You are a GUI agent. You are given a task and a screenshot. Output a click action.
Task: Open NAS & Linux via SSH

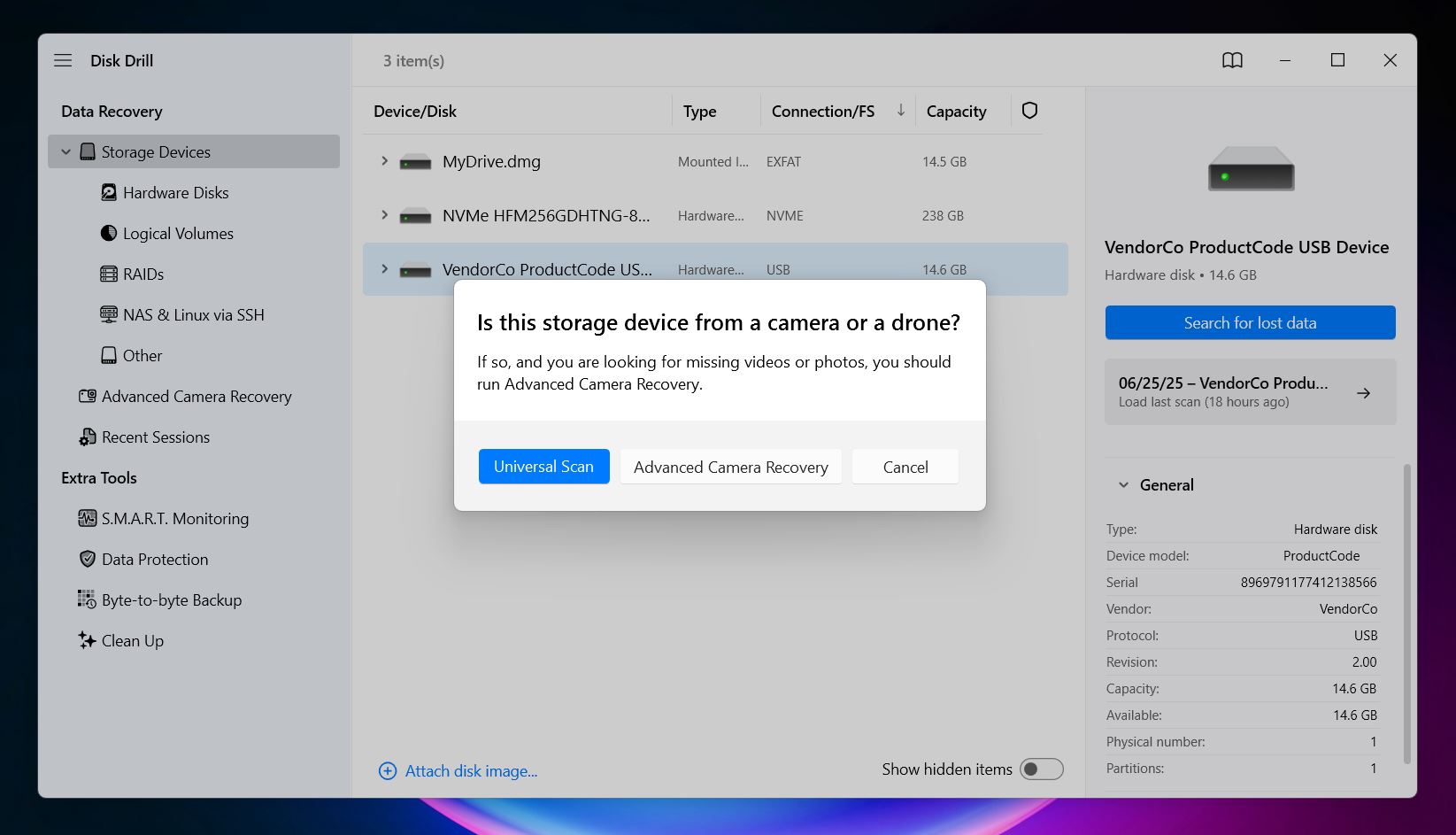click(194, 315)
